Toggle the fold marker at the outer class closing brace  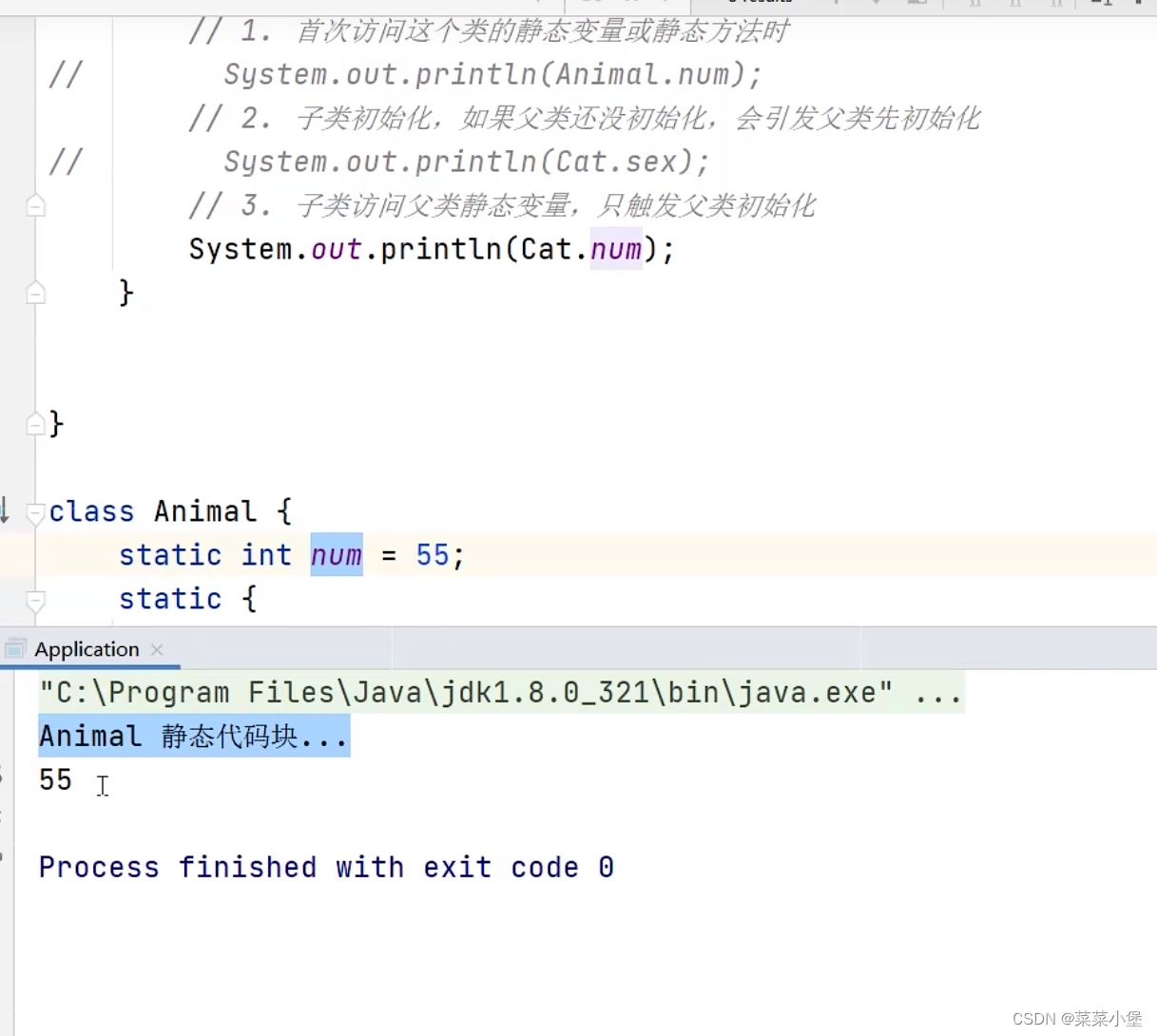36,424
